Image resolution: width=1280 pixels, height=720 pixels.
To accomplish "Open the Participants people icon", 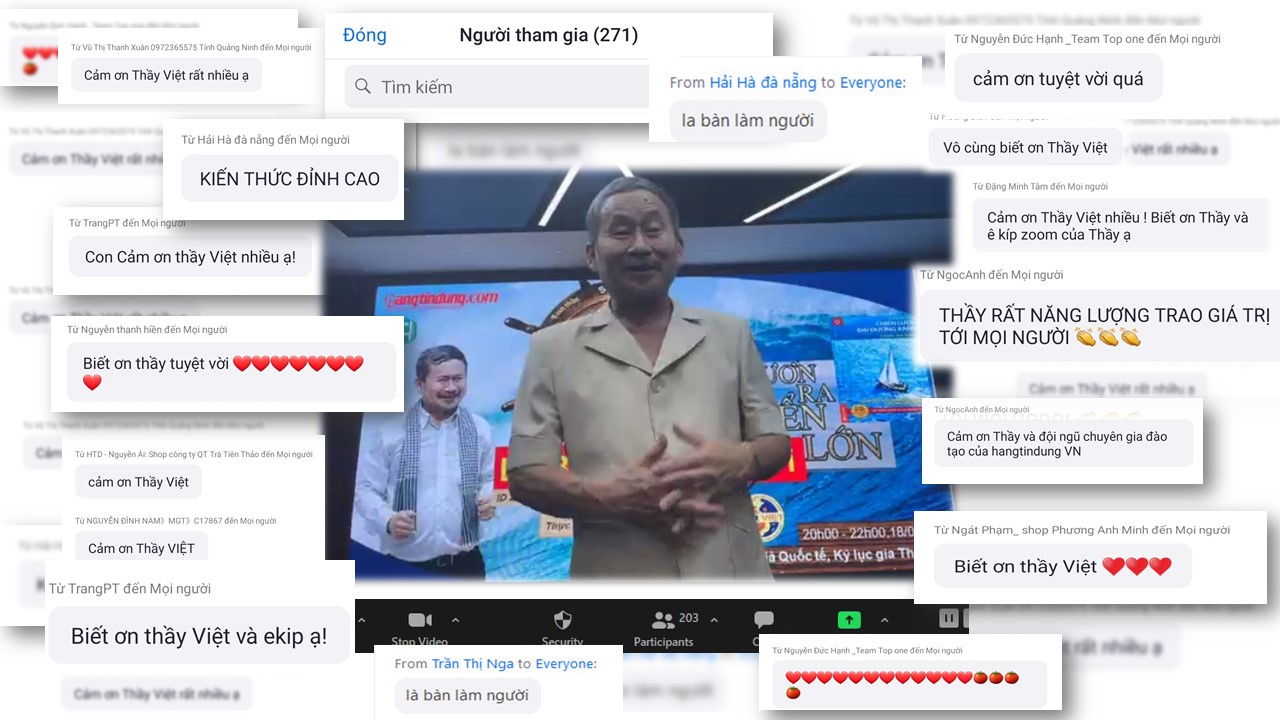I will [663, 620].
